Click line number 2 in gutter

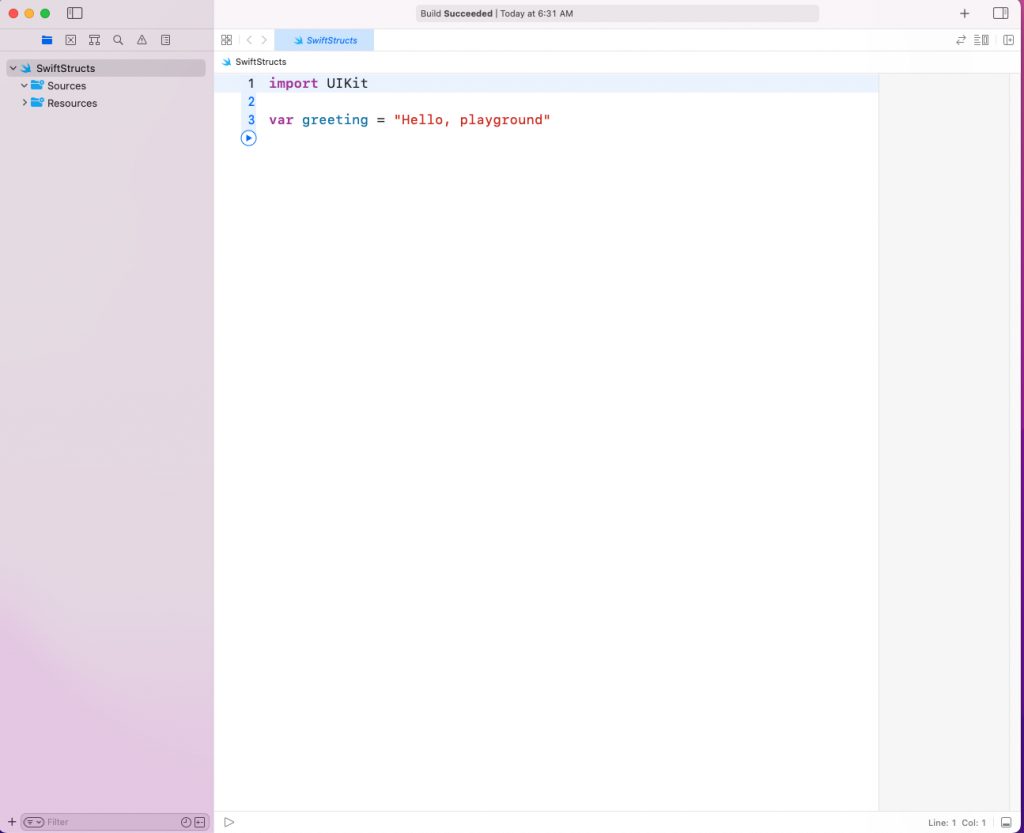pyautogui.click(x=251, y=101)
